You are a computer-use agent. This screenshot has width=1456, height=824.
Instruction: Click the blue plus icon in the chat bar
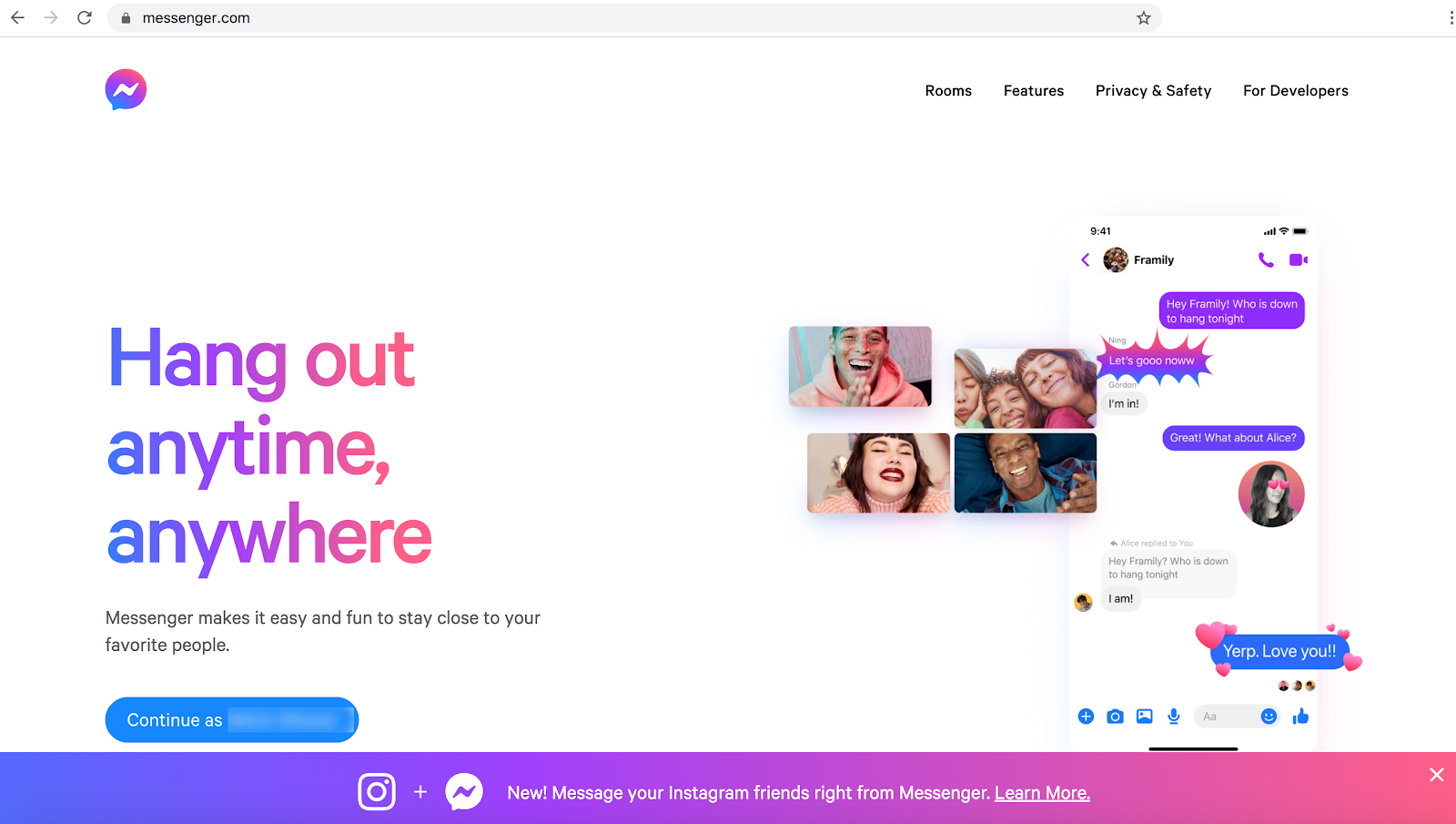1086,717
